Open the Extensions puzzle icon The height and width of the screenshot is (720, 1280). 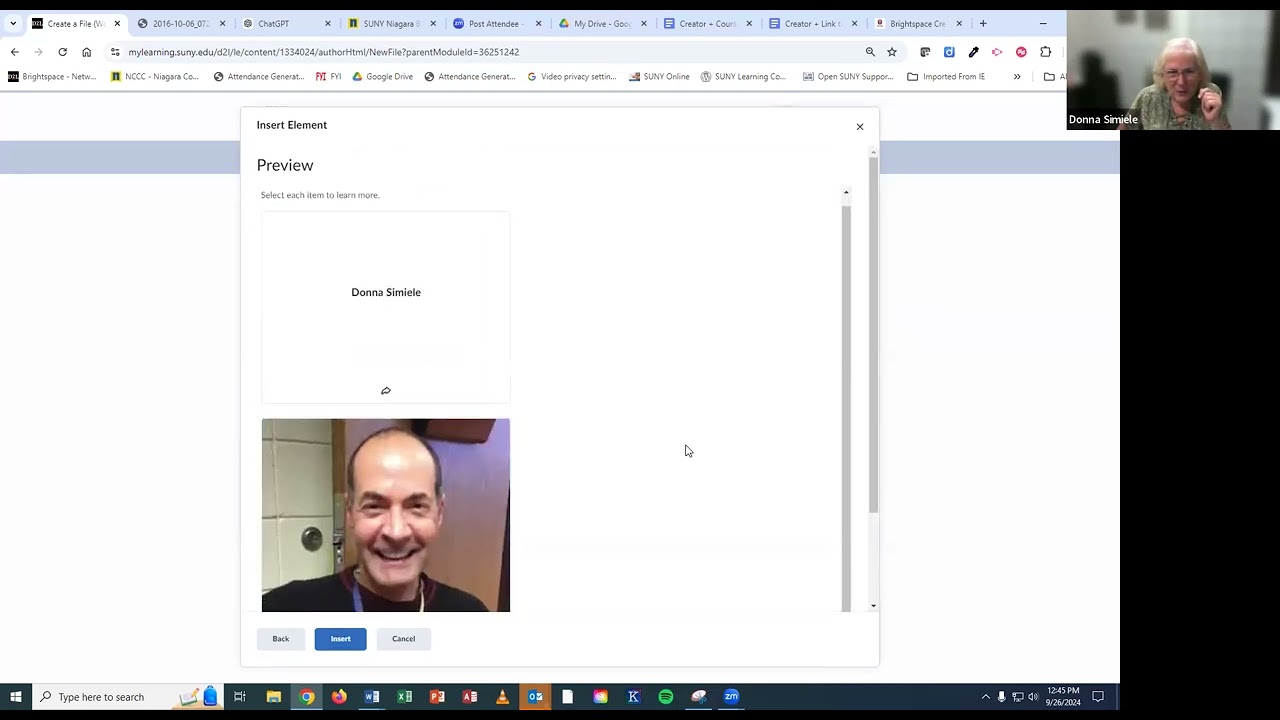point(1045,52)
